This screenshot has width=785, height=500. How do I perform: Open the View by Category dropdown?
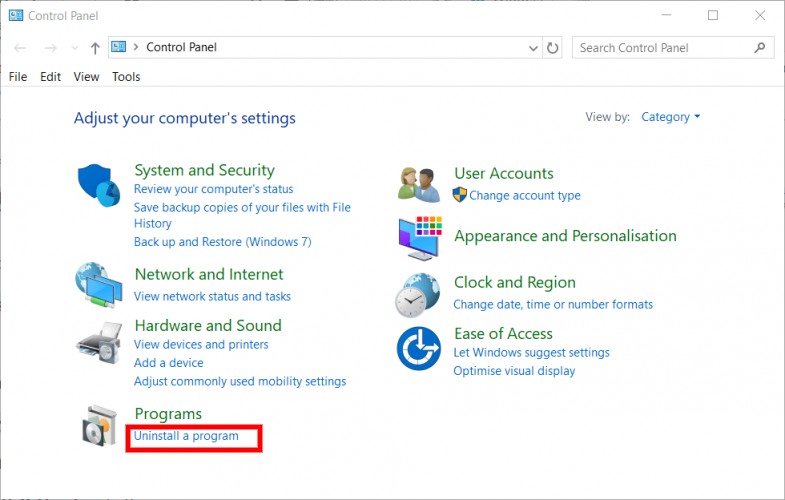[670, 117]
